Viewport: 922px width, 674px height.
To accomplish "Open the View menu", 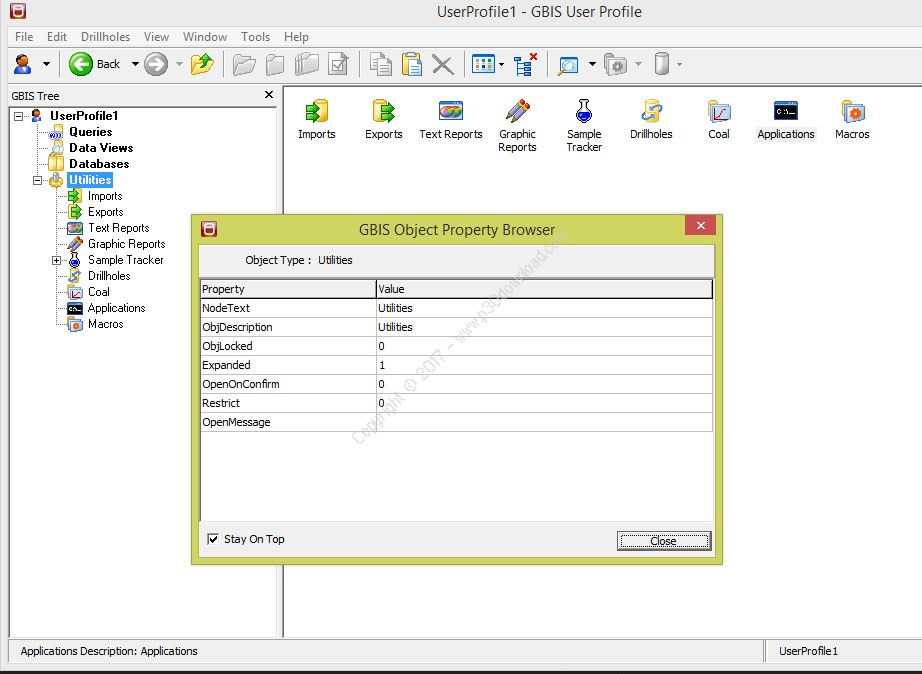I will (156, 36).
